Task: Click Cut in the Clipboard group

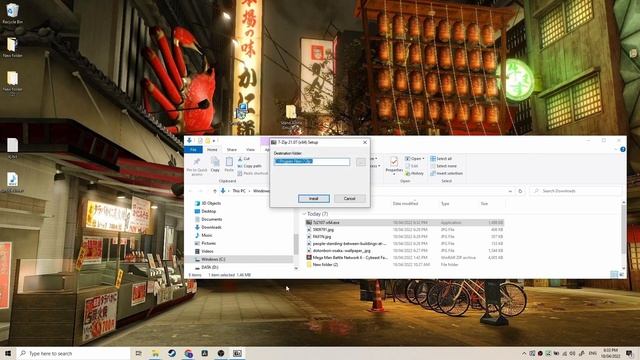Action: pyautogui.click(x=244, y=159)
